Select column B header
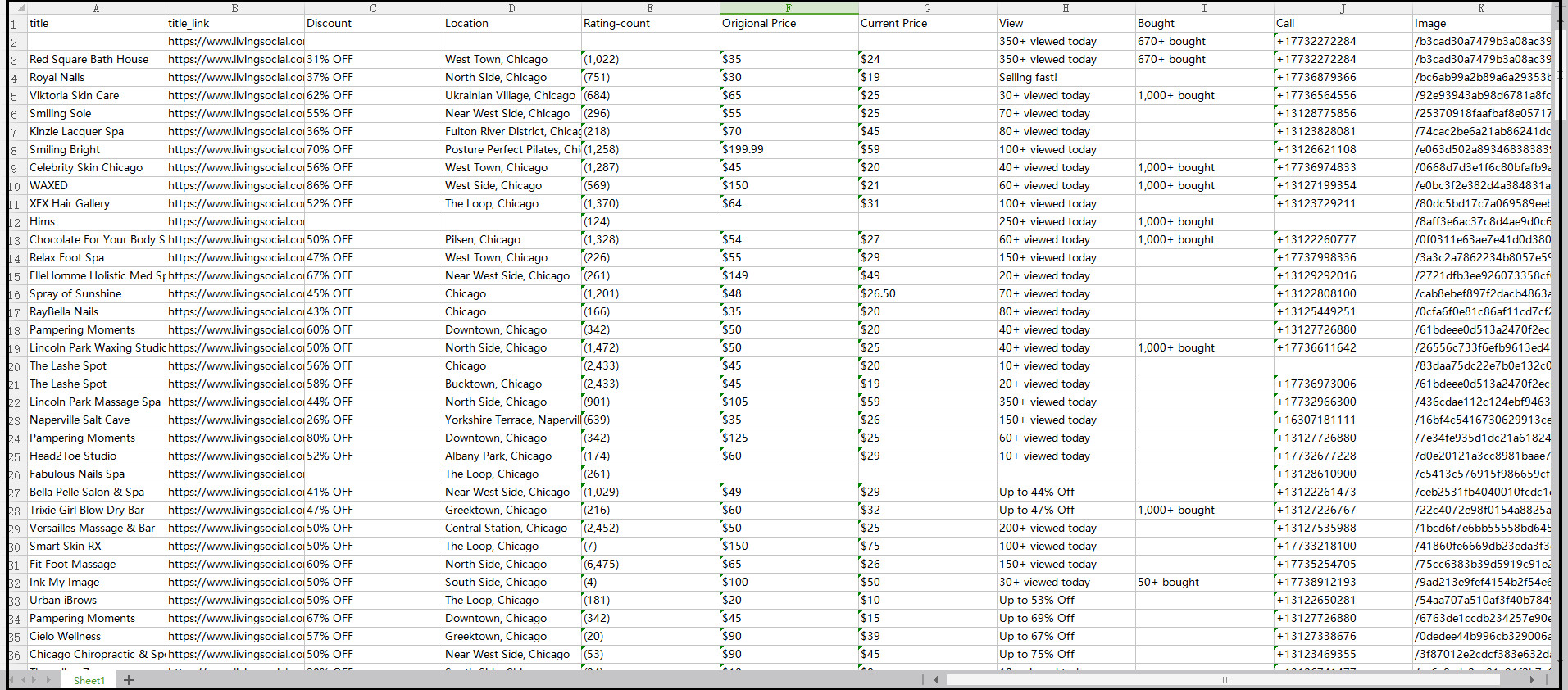This screenshot has height=690, width=1568. (x=234, y=8)
